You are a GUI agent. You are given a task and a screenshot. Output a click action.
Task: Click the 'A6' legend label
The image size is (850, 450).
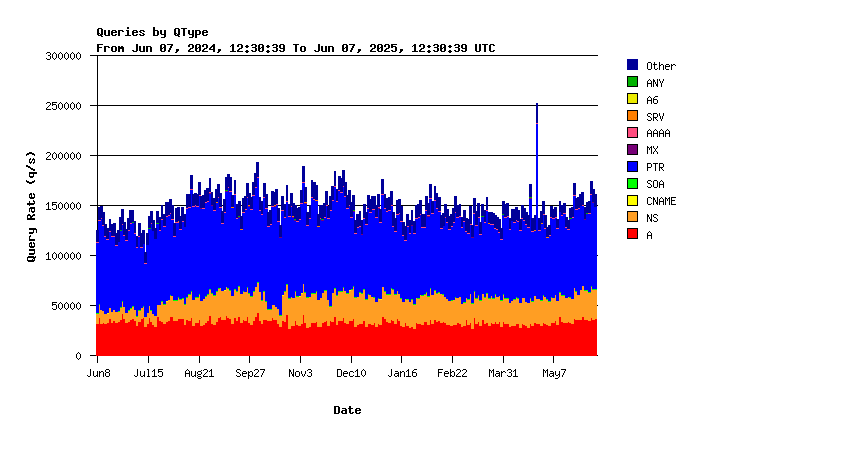point(652,100)
